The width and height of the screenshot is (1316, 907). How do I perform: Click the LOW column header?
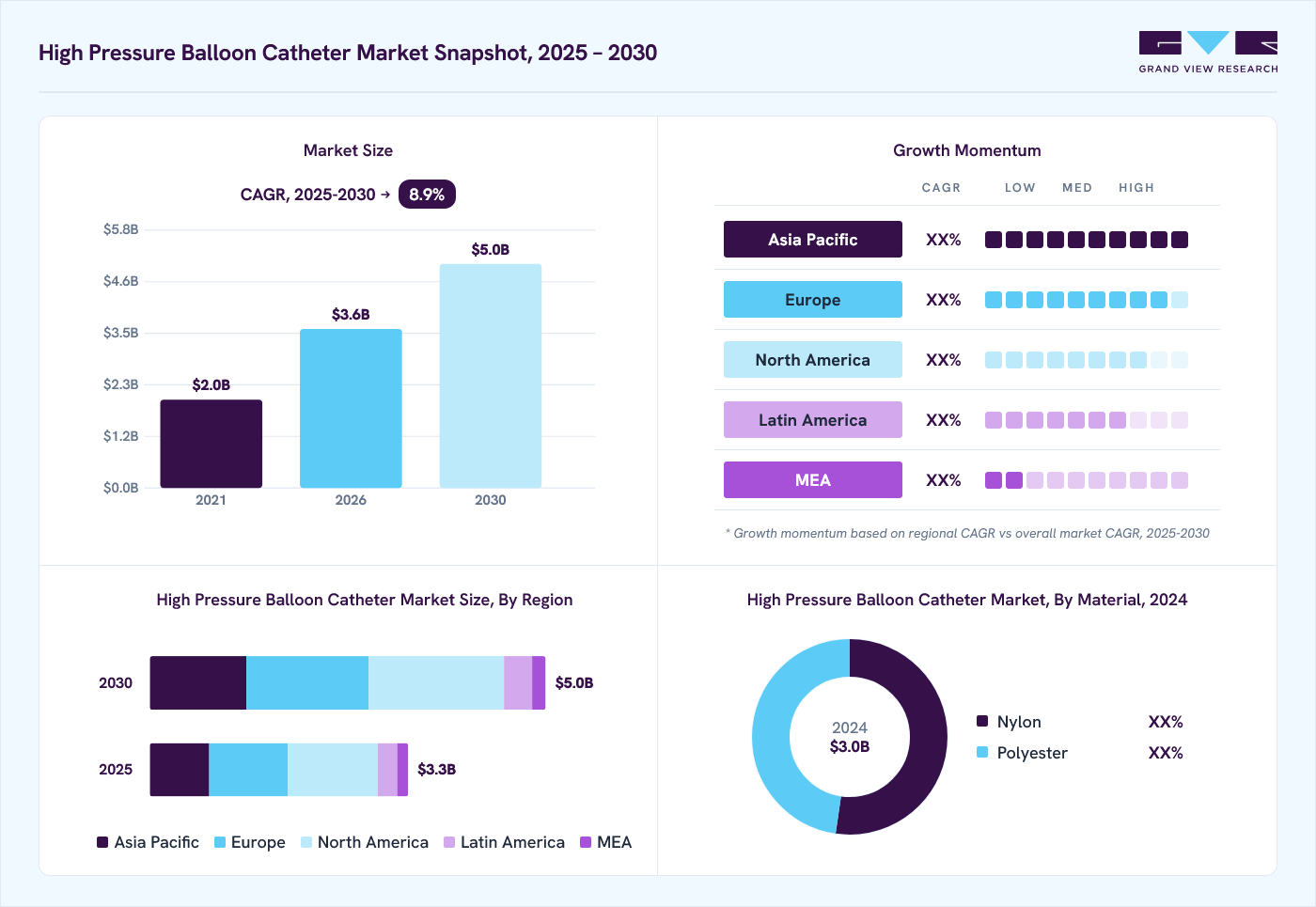1020,188
